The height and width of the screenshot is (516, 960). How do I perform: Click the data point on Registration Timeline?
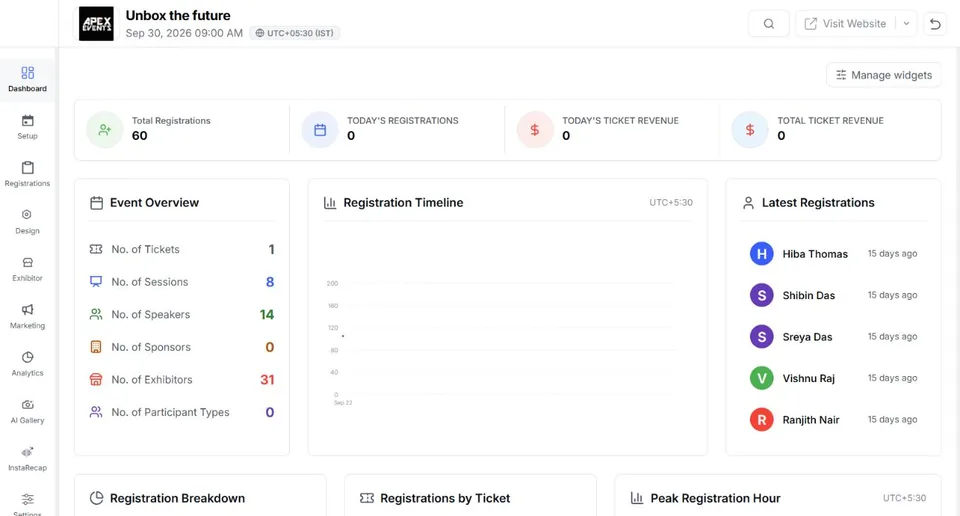[343, 336]
